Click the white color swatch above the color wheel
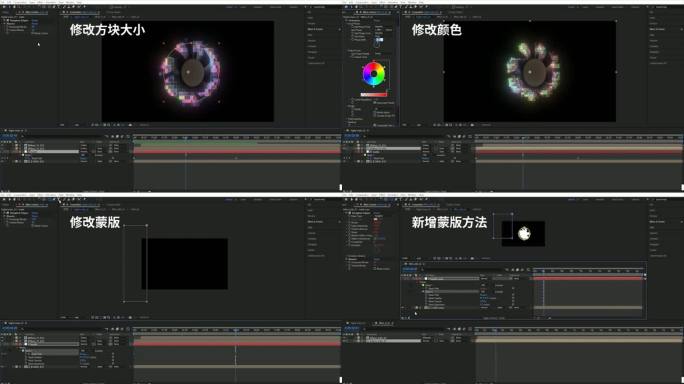The width and height of the screenshot is (684, 384). coord(380,40)
